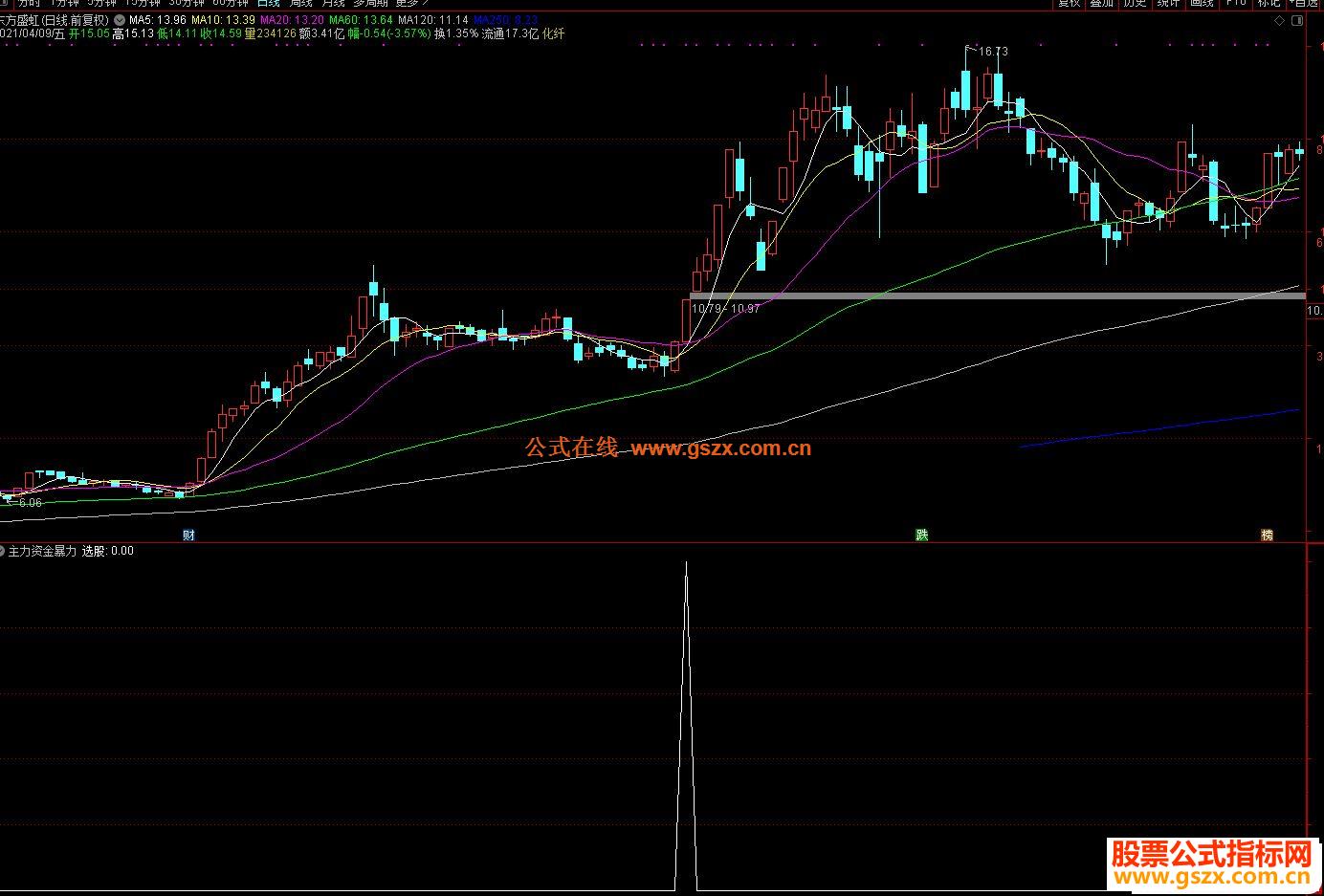Click the MA10: 13.39 label
The image size is (1324, 896).
coord(223,19)
